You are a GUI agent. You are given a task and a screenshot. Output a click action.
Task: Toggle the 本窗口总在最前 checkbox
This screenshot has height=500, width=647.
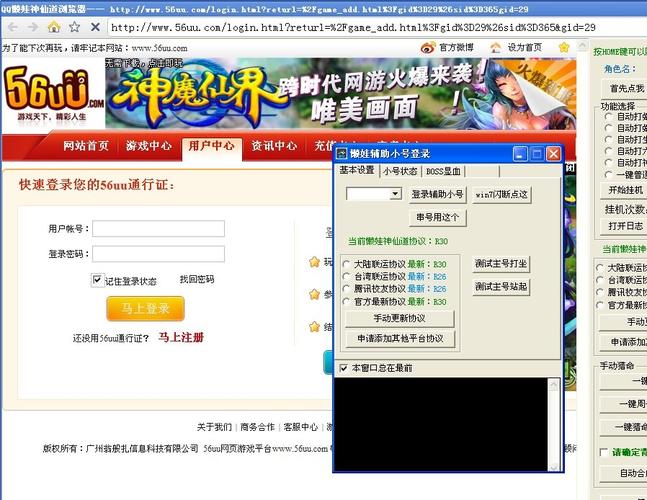pyautogui.click(x=343, y=368)
